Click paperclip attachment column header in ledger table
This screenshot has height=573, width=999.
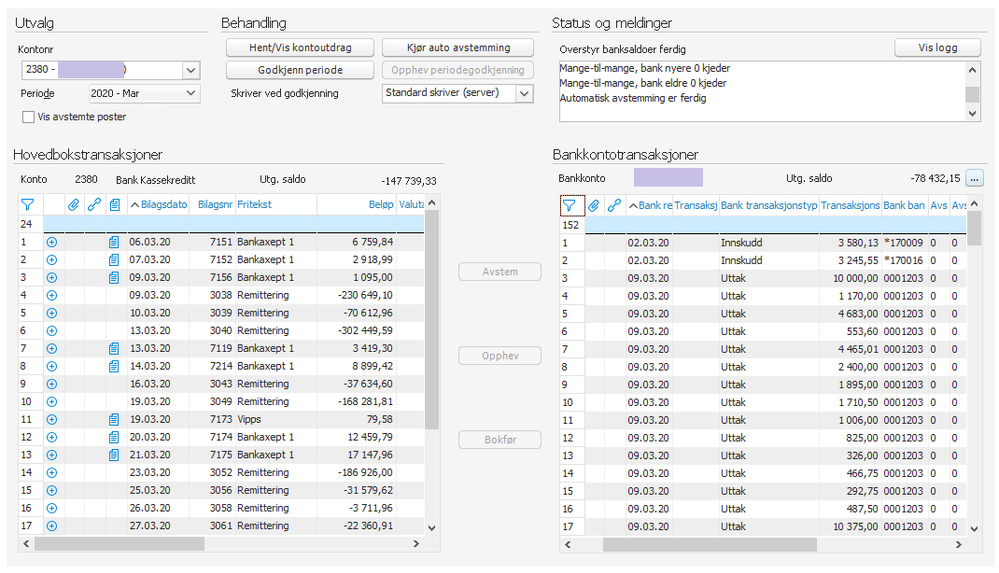(73, 204)
